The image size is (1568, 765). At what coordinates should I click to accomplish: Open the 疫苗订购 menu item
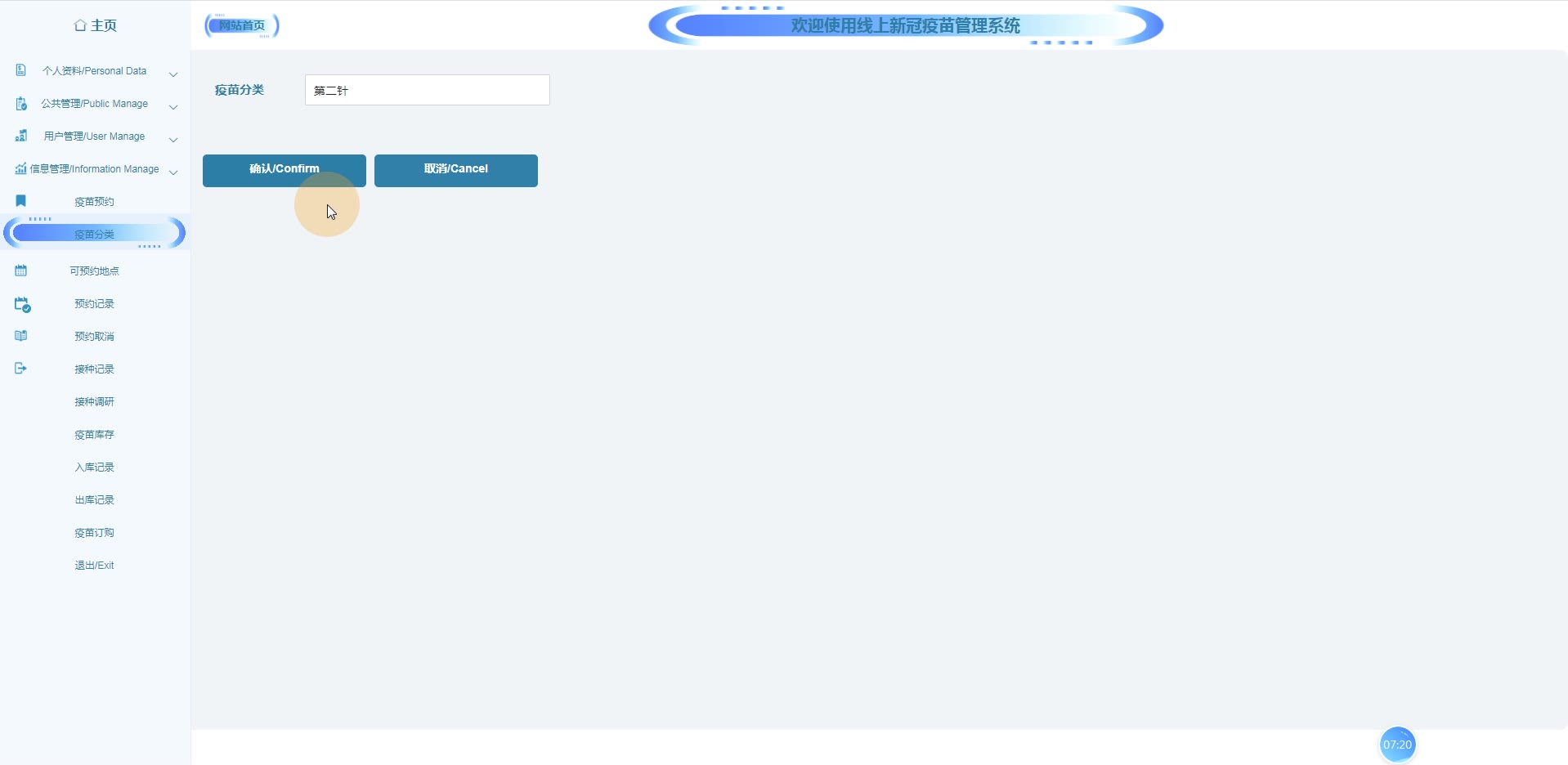pyautogui.click(x=95, y=532)
